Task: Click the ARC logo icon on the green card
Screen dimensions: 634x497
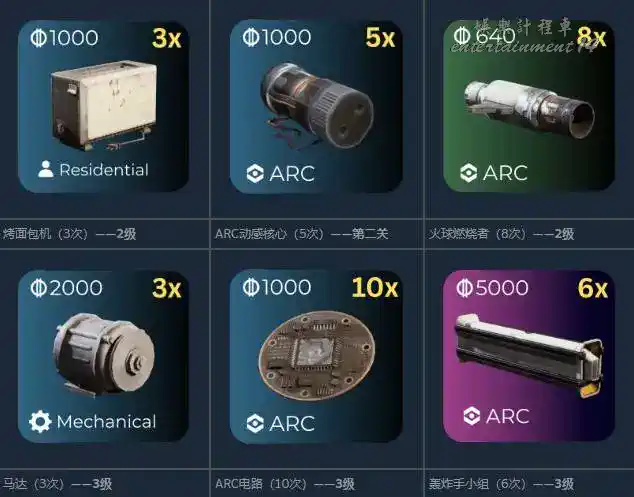Action: (469, 173)
